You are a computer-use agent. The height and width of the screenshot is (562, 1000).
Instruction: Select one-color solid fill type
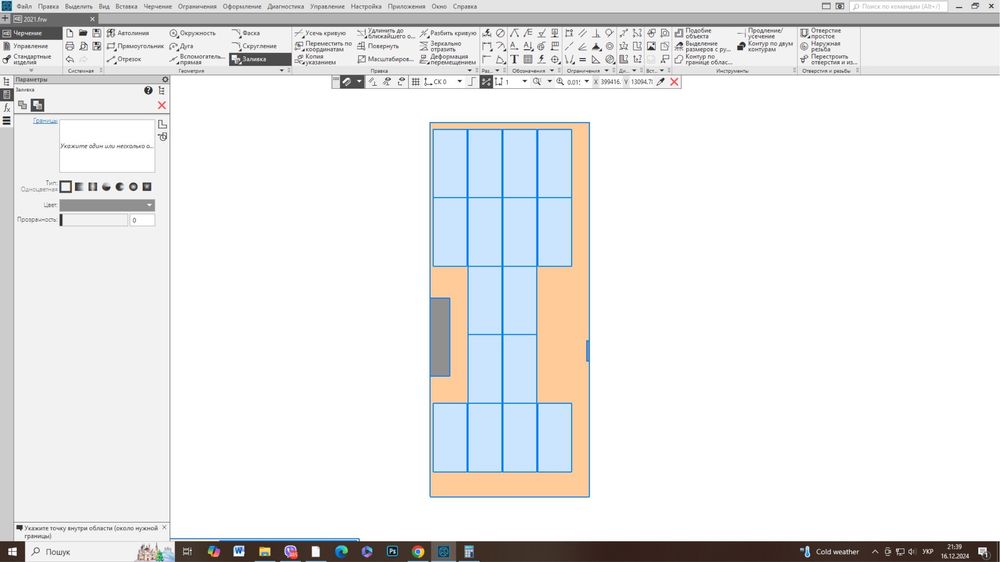coord(66,187)
